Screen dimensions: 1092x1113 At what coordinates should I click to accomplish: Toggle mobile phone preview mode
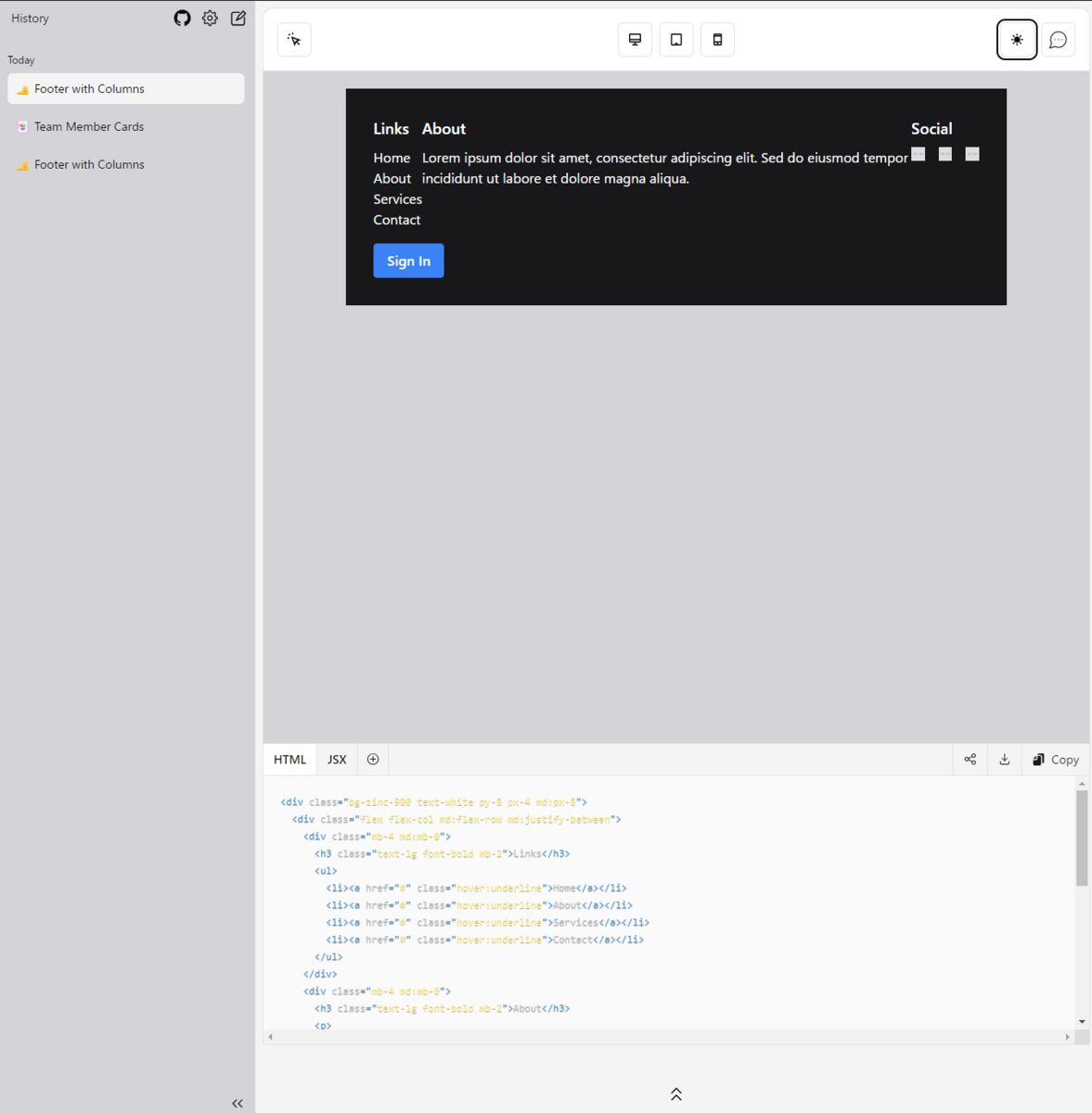pos(717,39)
